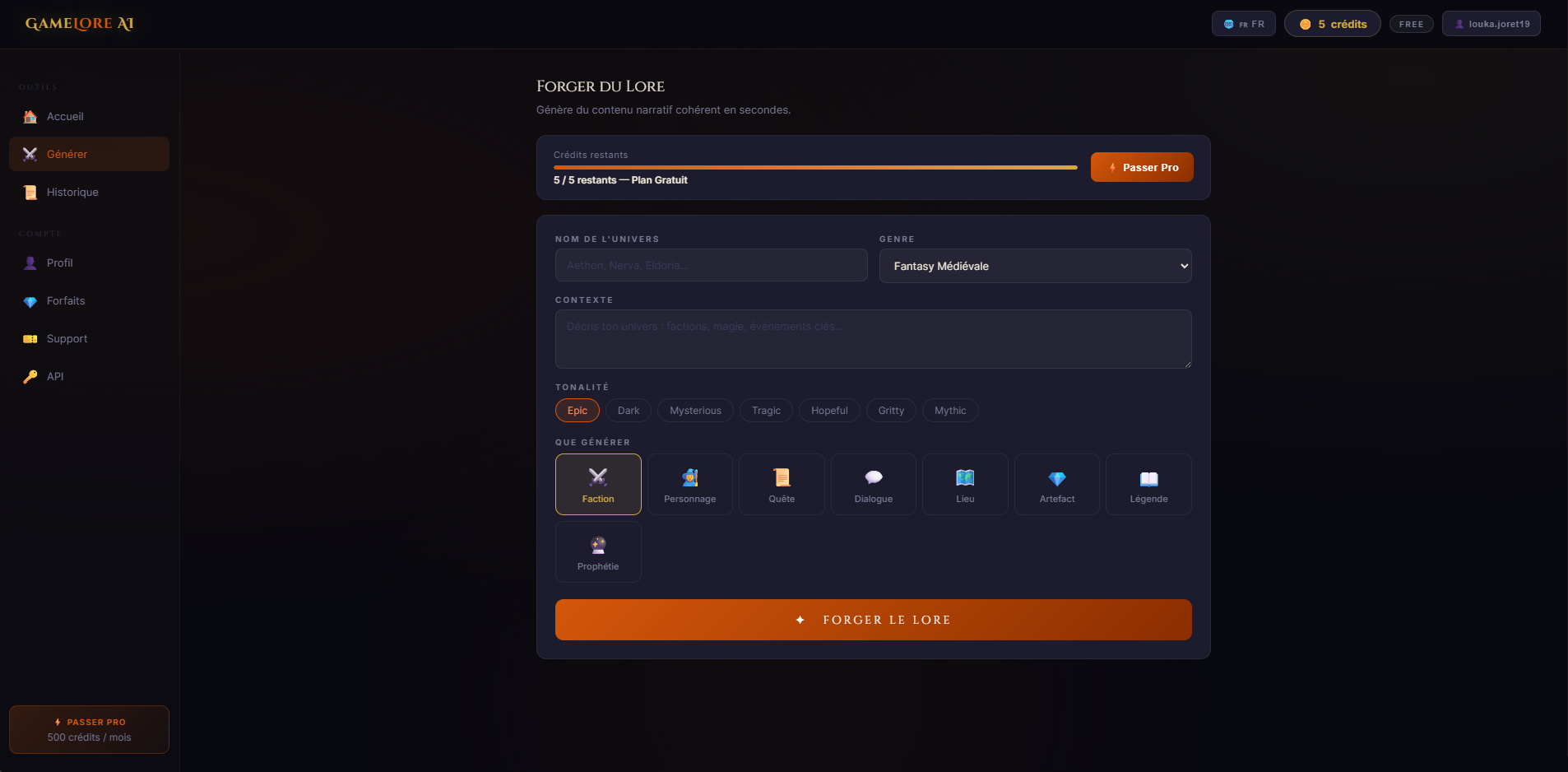The width and height of the screenshot is (1568, 772).
Task: Choose the Quête generation card
Action: (x=782, y=485)
